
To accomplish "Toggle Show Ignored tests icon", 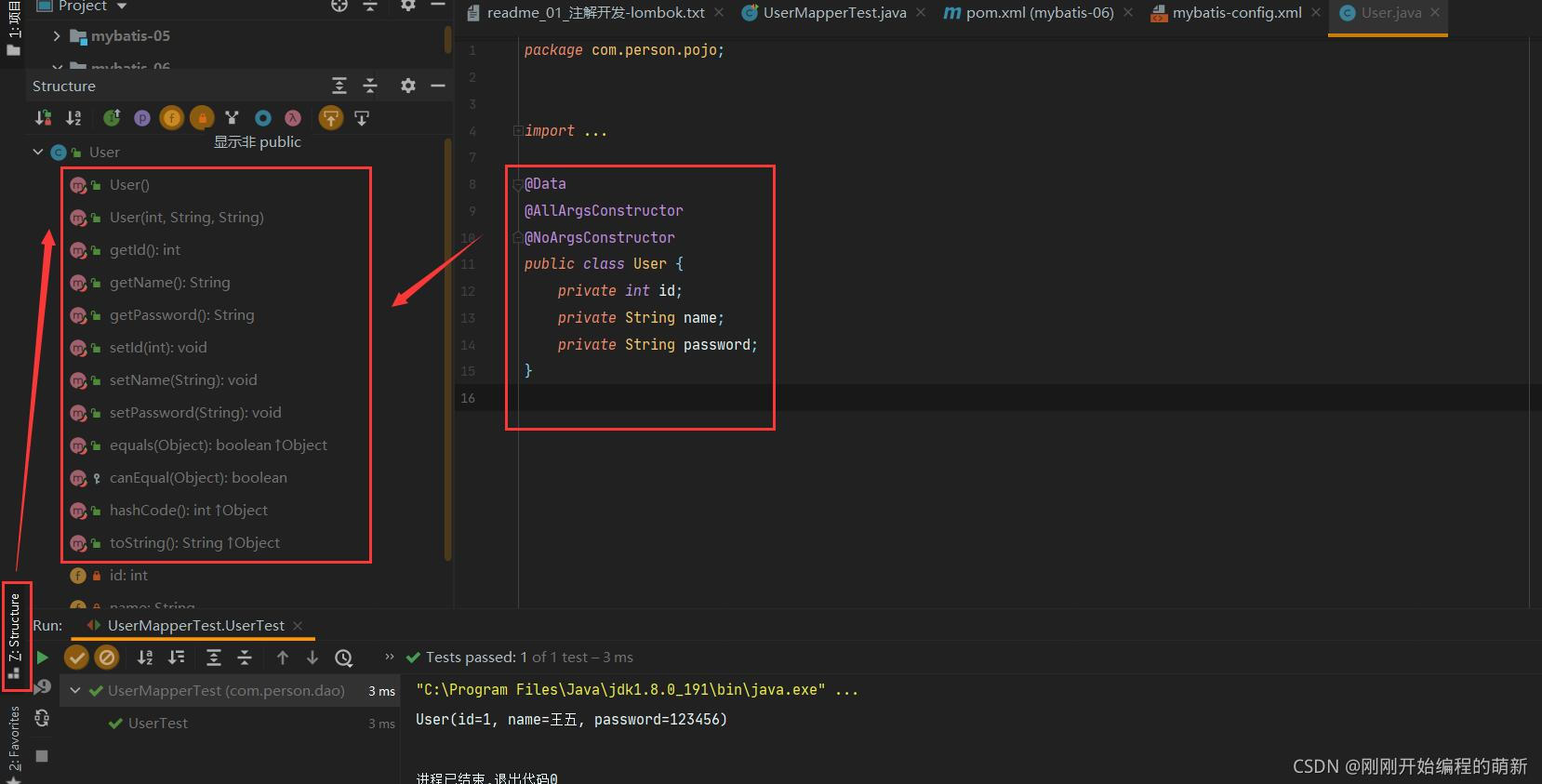I will (x=107, y=658).
